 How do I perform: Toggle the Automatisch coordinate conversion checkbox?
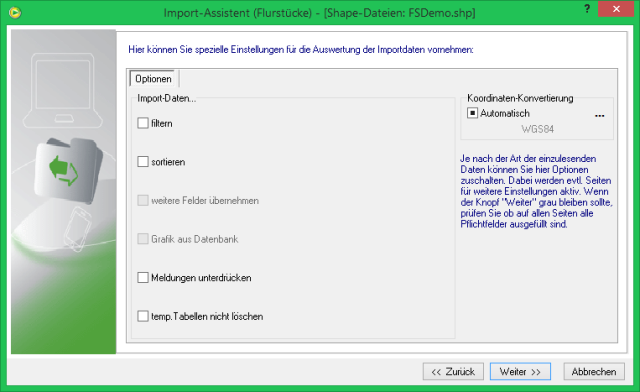[x=472, y=113]
